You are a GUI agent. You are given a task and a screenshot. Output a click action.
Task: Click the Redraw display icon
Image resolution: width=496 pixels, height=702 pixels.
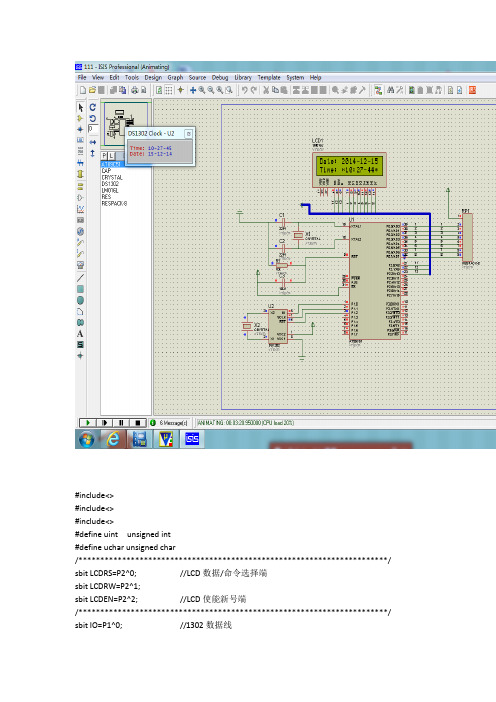[159, 90]
